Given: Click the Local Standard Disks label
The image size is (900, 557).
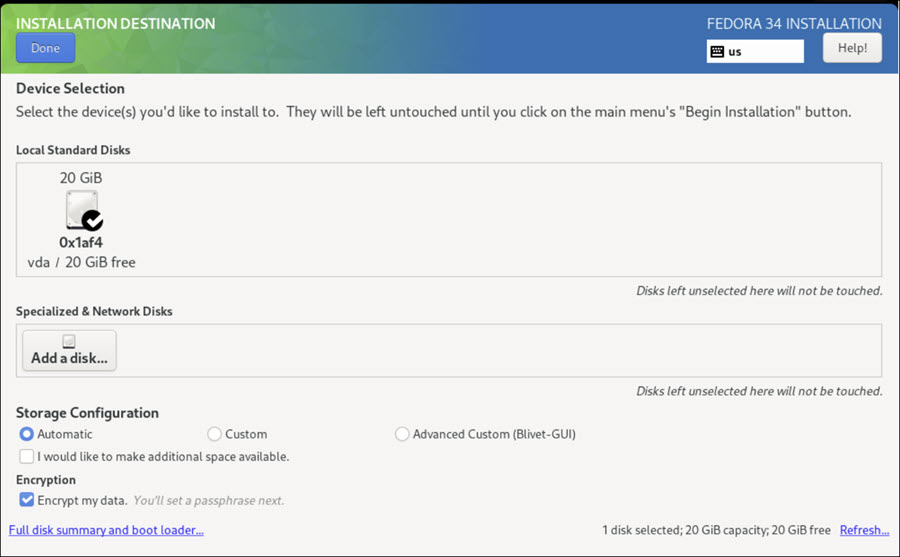Looking at the screenshot, I should [73, 150].
